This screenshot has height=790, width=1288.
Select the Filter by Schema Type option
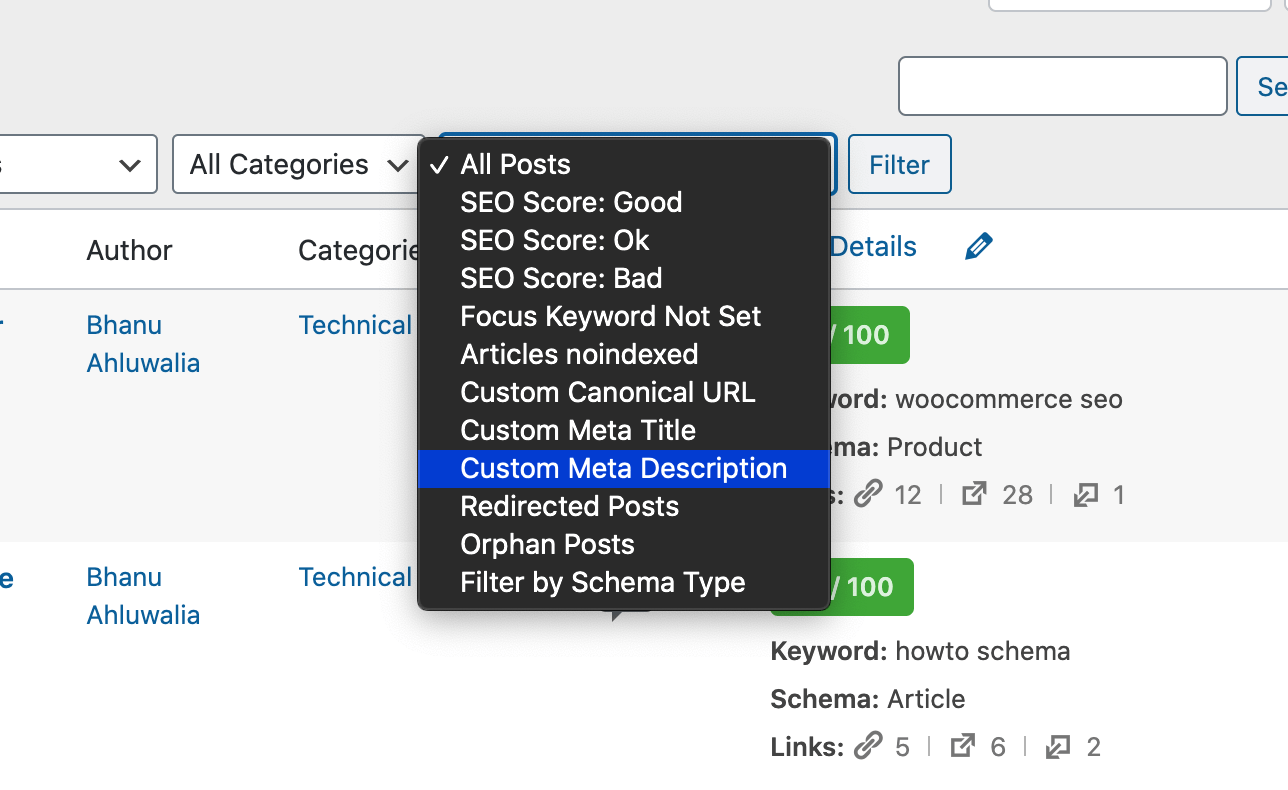pyautogui.click(x=602, y=582)
